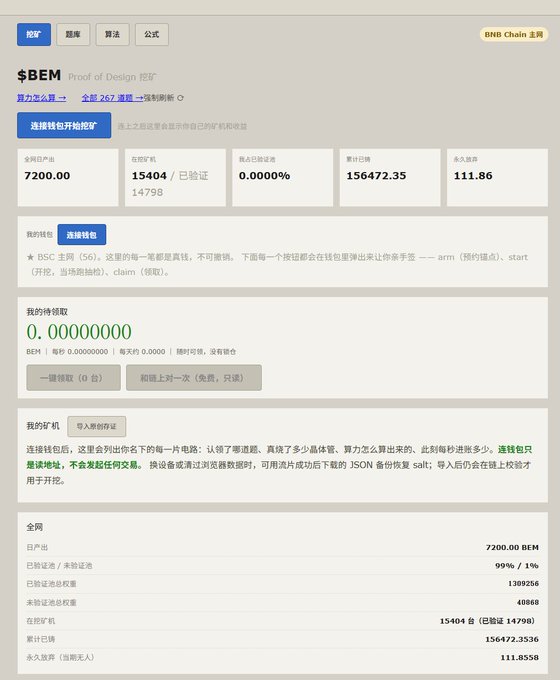Image resolution: width=560 pixels, height=680 pixels.
Task: Click the 未验证池总权重 value 40868
Action: [x=528, y=603]
